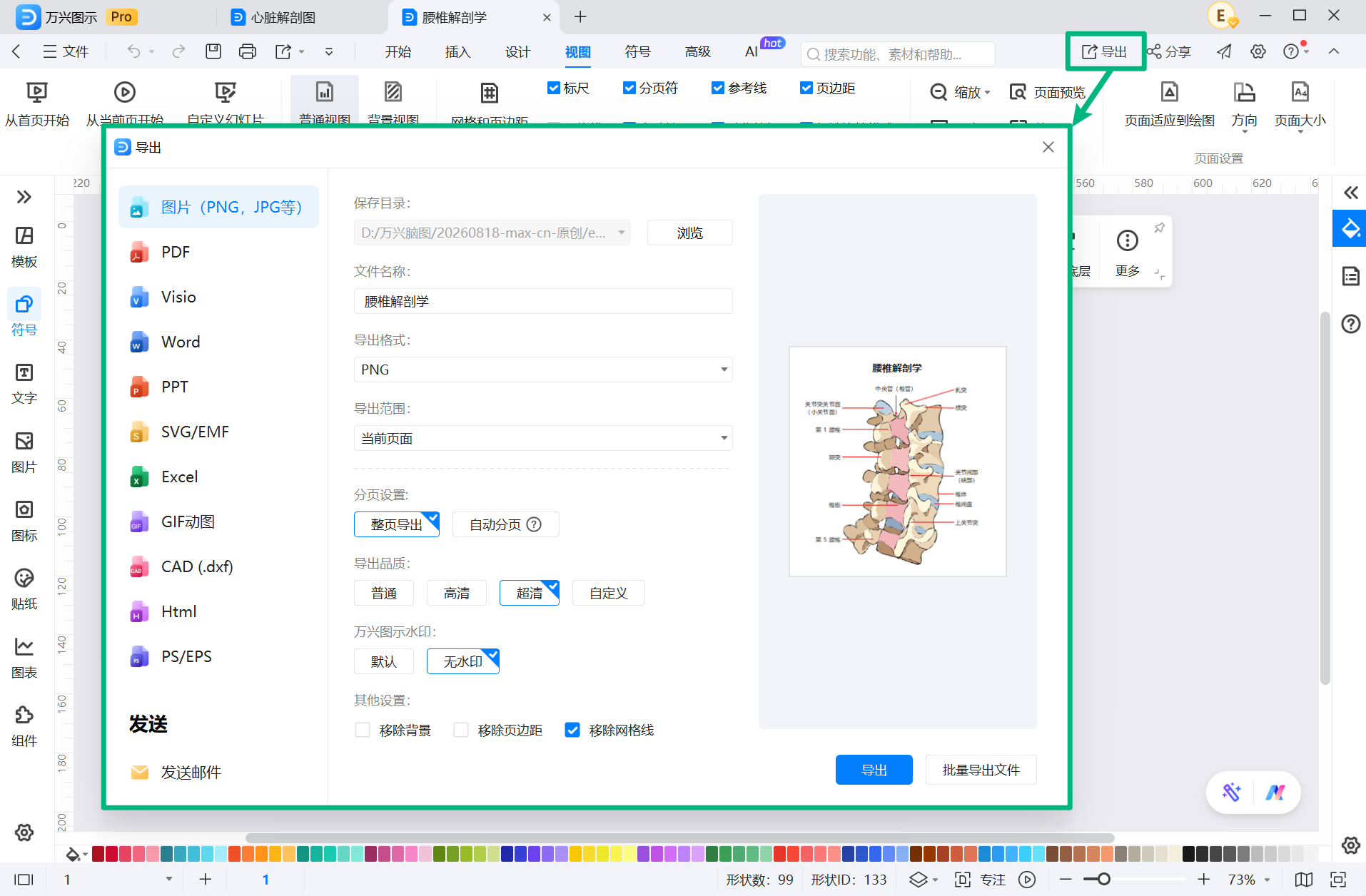The image size is (1366, 896).
Task: Open the Text (文字) sidebar panel
Action: tap(24, 384)
